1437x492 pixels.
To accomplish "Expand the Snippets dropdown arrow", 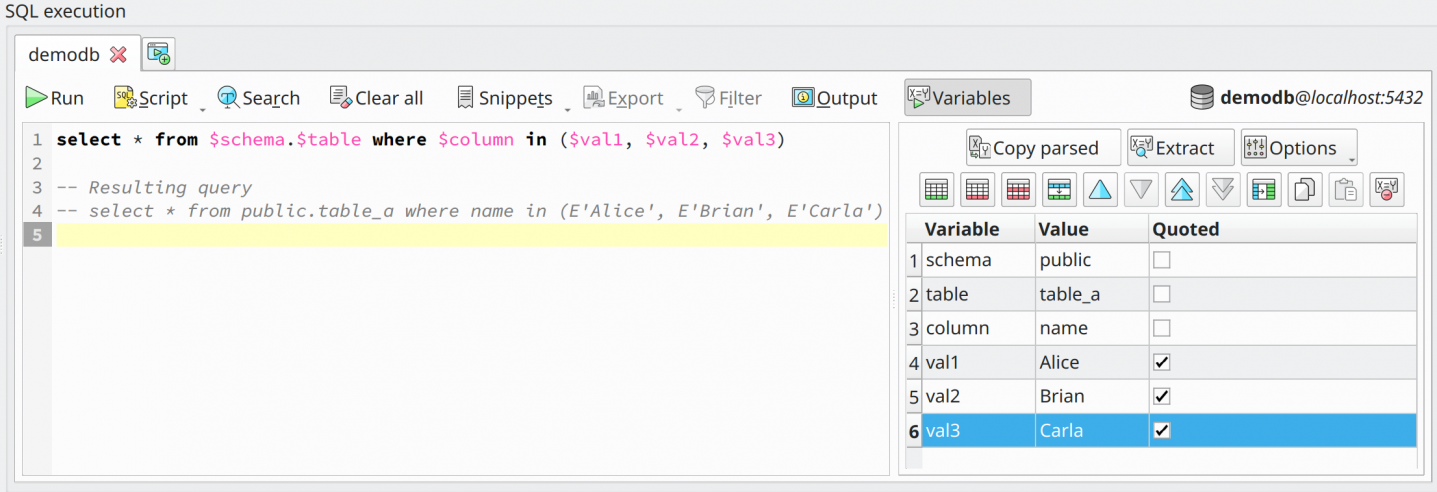I will (x=568, y=106).
